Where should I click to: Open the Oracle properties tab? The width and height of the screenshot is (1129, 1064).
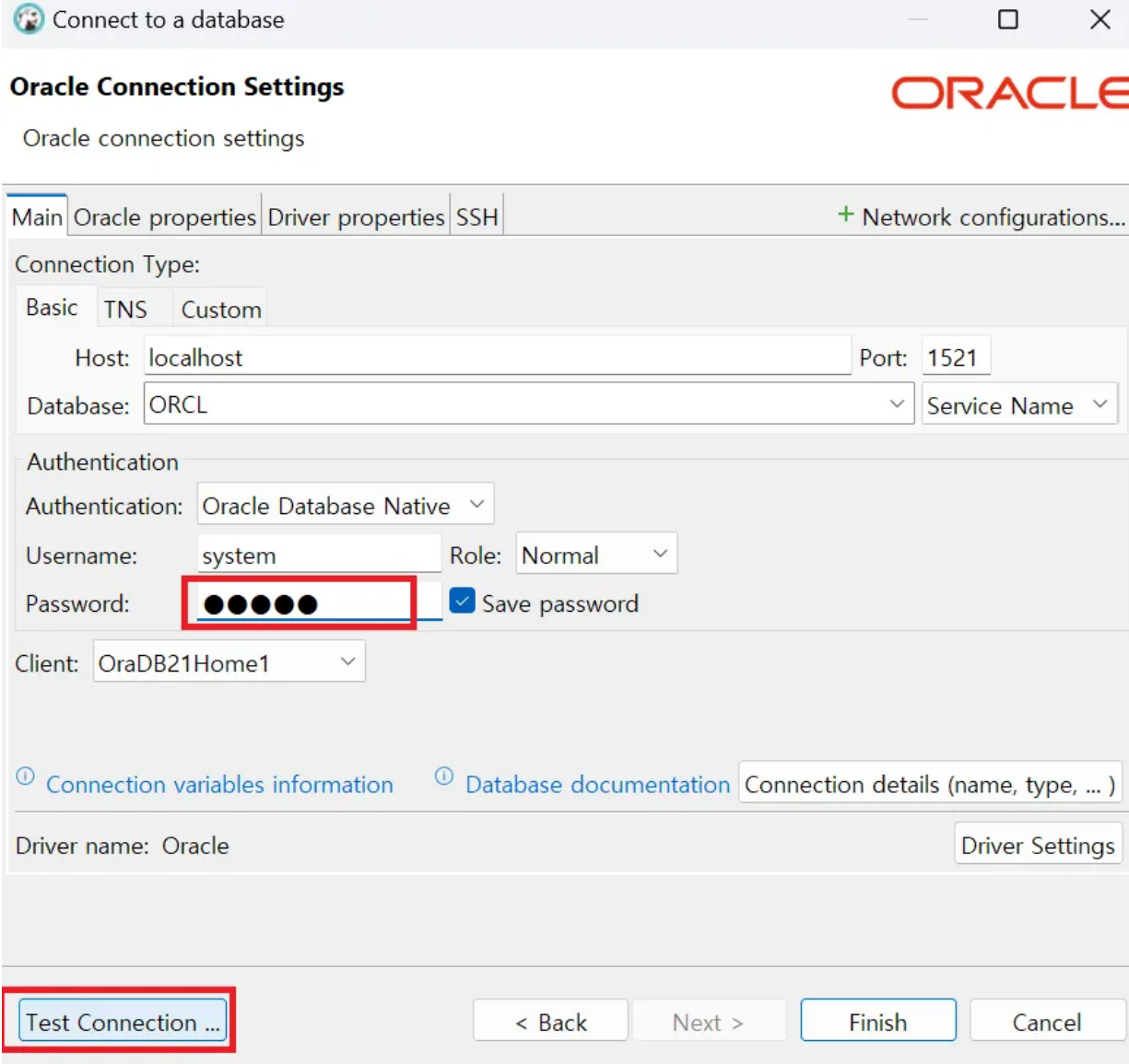tap(165, 217)
